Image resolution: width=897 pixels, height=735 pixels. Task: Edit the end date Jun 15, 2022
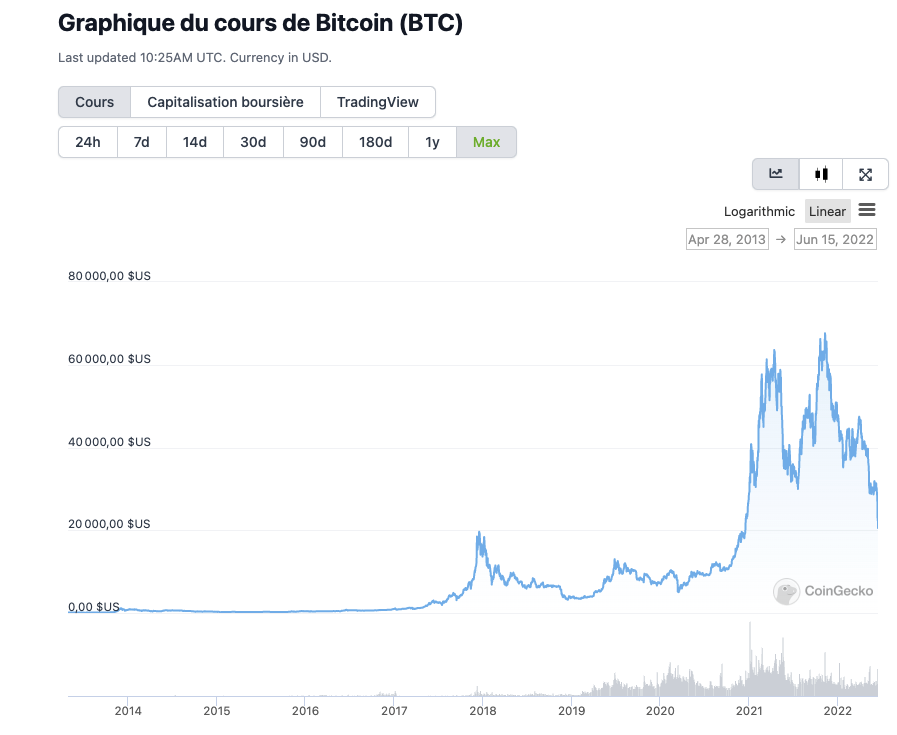click(835, 239)
